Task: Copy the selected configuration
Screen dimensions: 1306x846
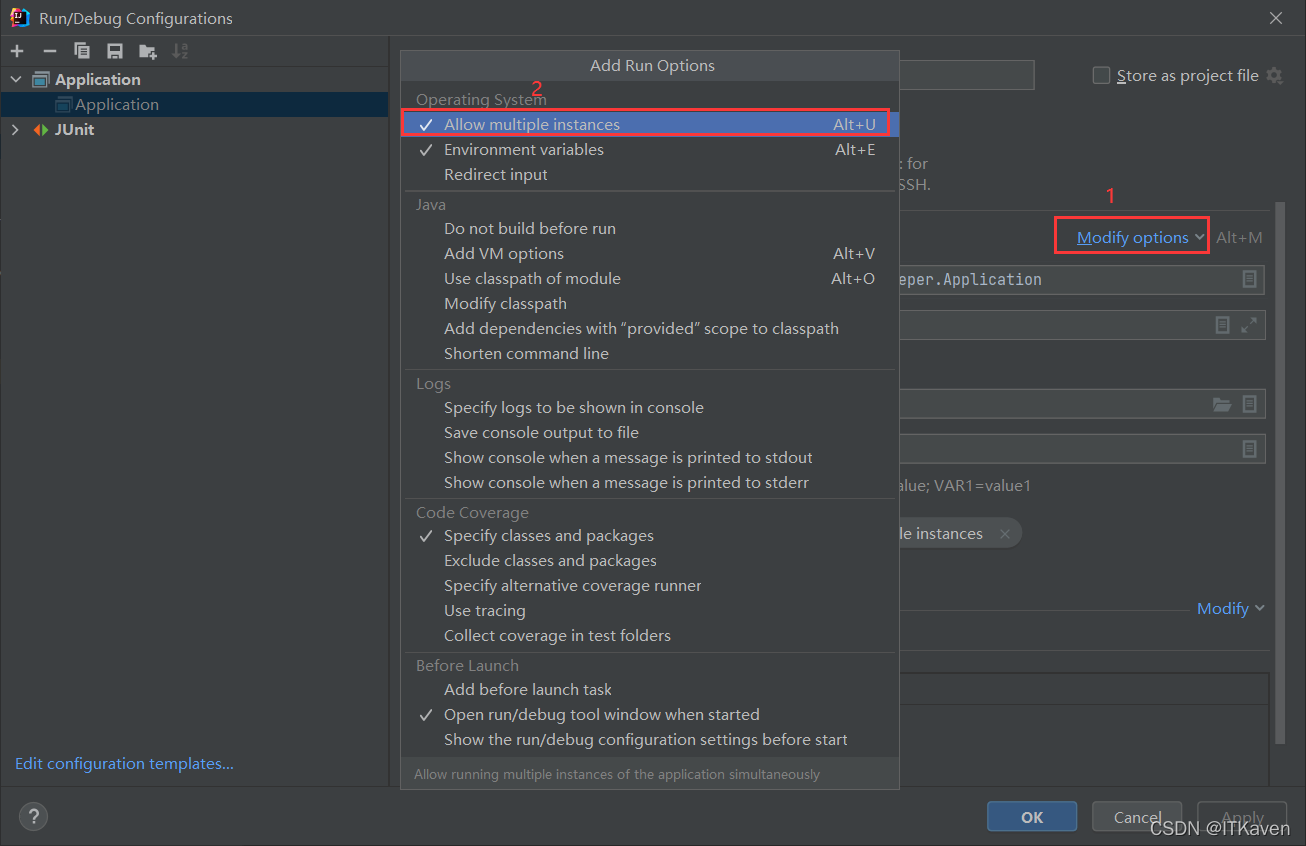Action: coord(82,51)
